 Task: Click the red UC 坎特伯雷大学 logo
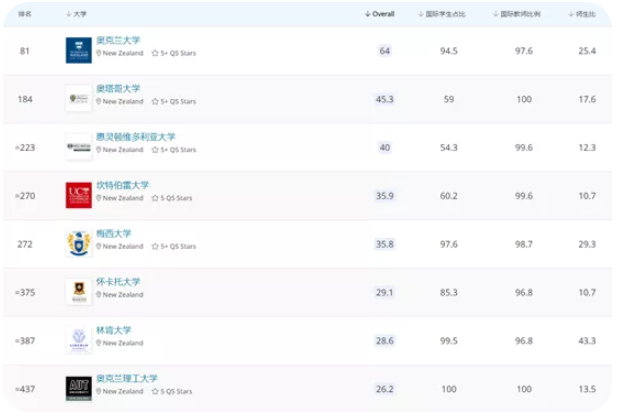(x=79, y=195)
